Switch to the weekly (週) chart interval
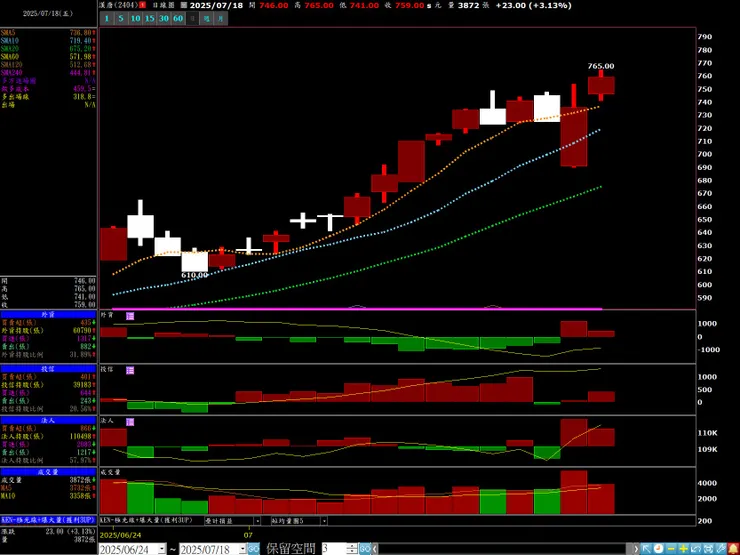 (206, 18)
